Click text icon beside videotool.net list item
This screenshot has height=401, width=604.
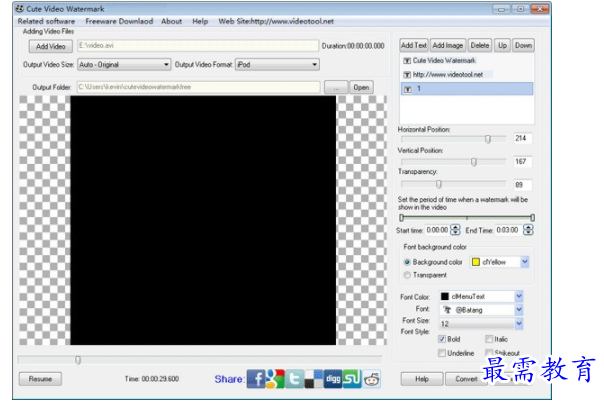coord(407,75)
